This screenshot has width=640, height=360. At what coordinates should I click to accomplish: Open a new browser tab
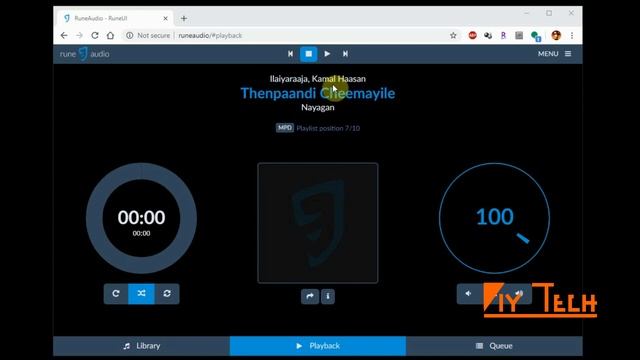click(x=184, y=18)
